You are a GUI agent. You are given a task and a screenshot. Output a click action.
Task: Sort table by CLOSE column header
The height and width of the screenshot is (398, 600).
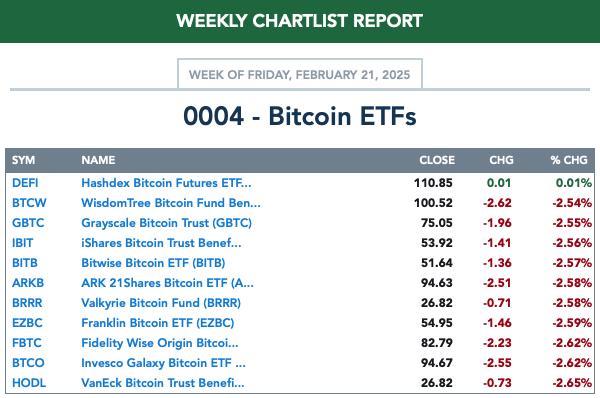point(437,160)
